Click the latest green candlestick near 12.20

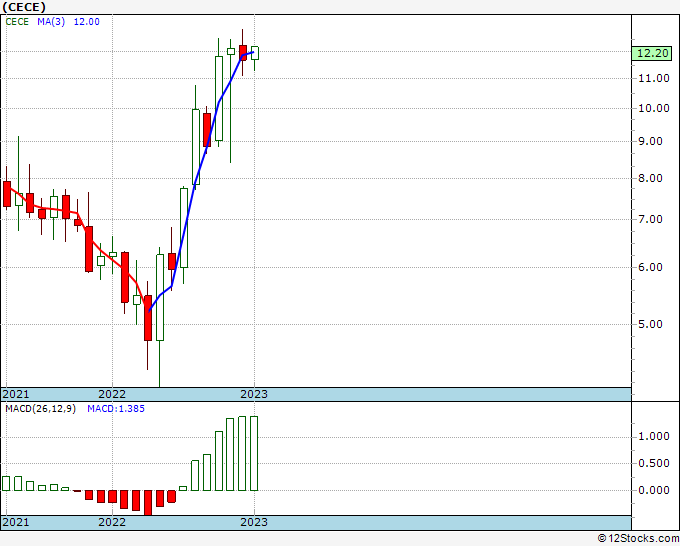coord(255,53)
